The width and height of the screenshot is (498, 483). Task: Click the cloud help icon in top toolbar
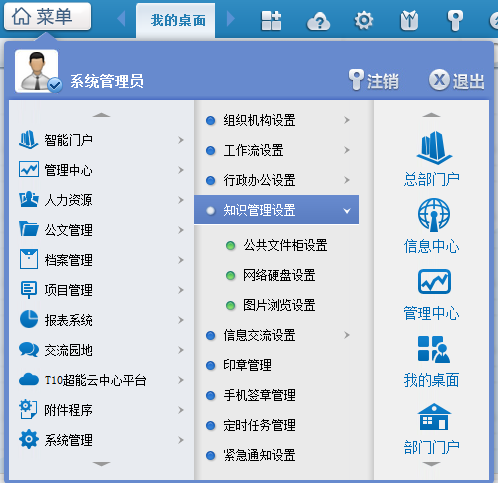tap(318, 21)
